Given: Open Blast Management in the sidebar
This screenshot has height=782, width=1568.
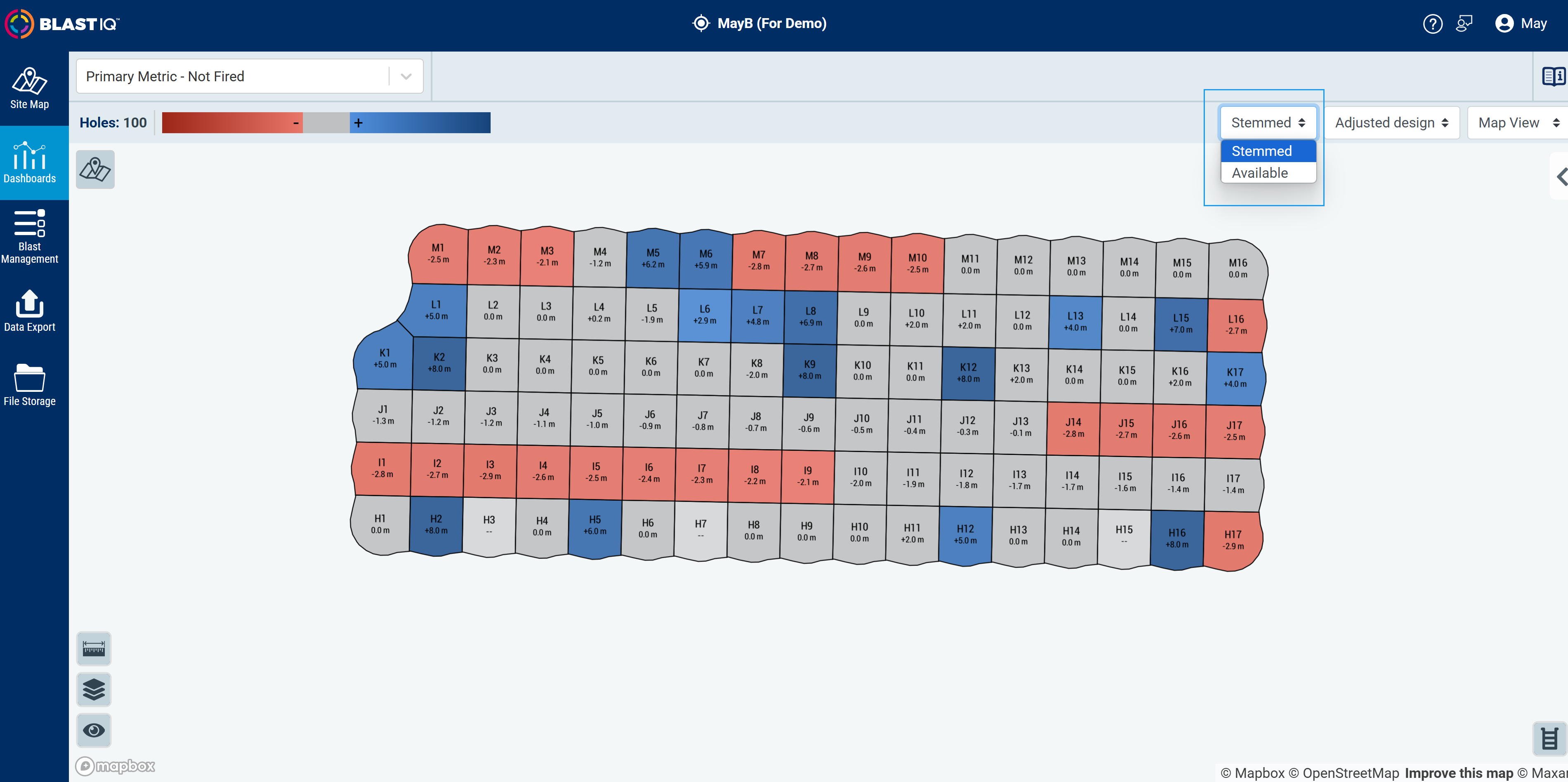Looking at the screenshot, I should point(29,237).
